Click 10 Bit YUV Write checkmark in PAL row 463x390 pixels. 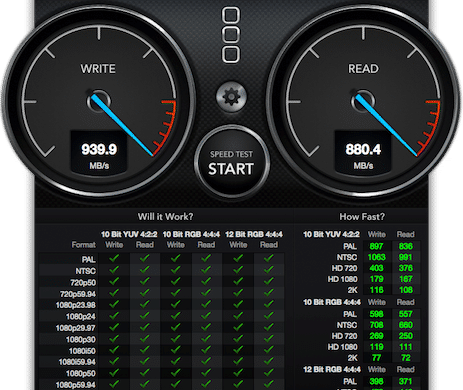[x=114, y=258]
